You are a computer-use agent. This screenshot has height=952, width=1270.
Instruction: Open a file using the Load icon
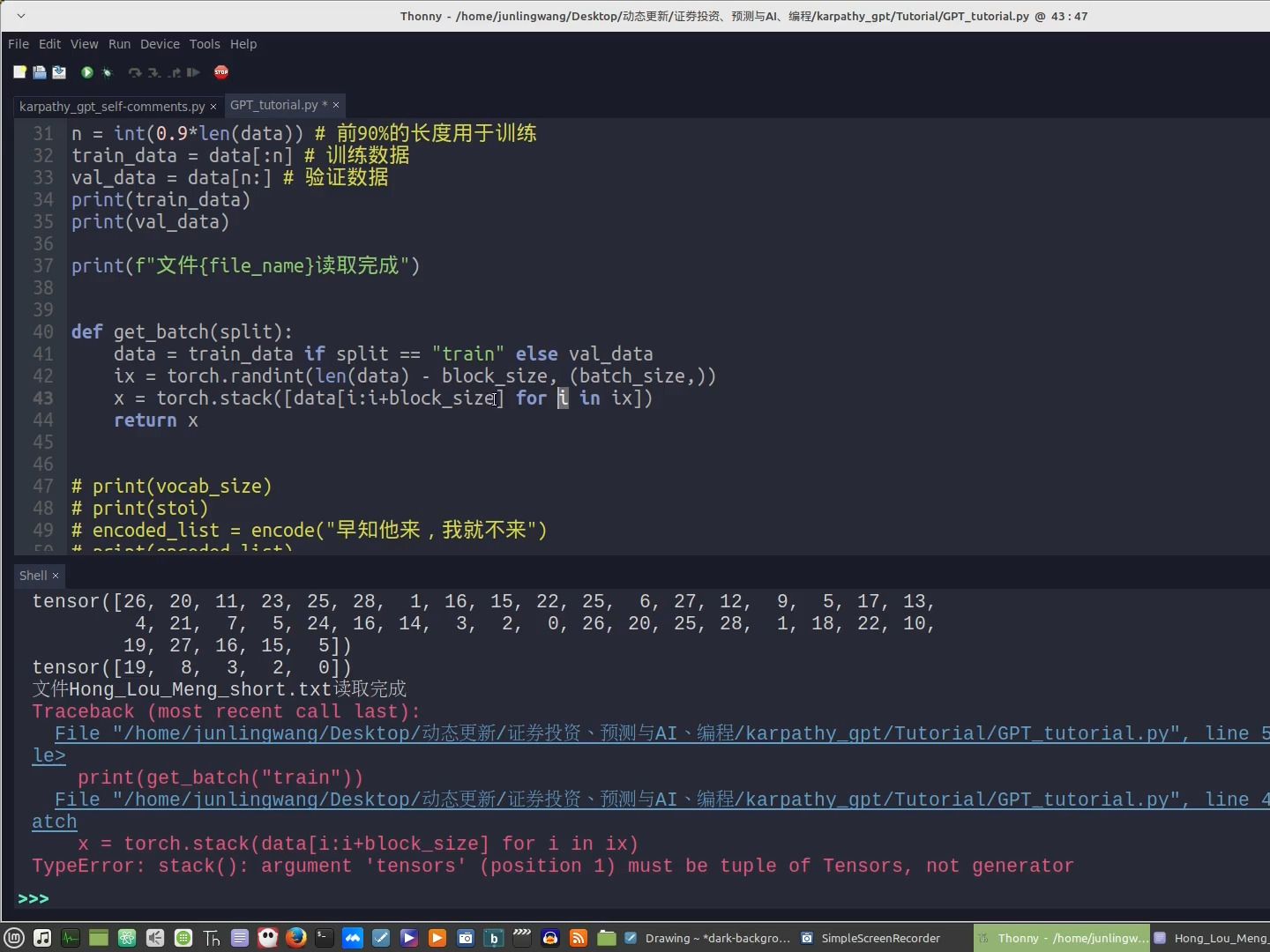[40, 72]
